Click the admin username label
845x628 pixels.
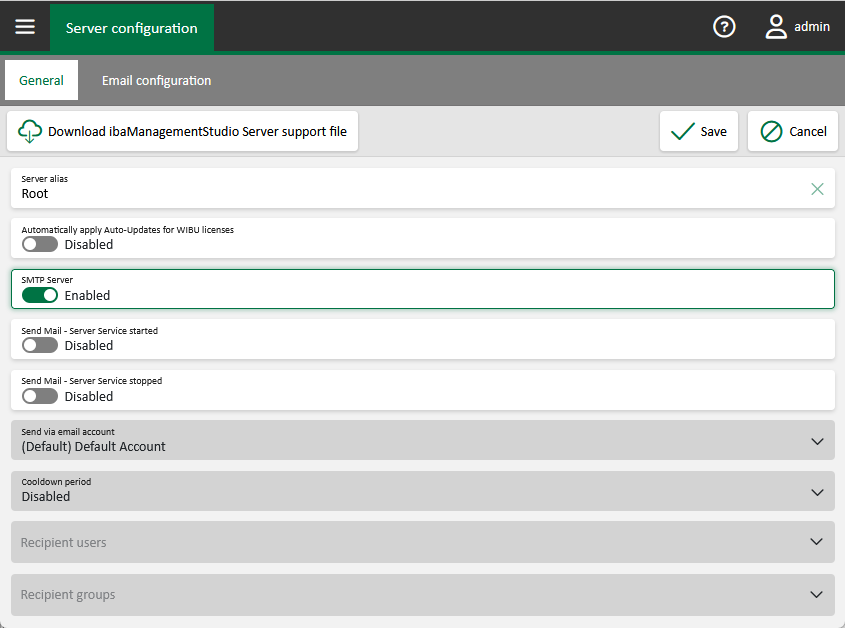coord(812,26)
